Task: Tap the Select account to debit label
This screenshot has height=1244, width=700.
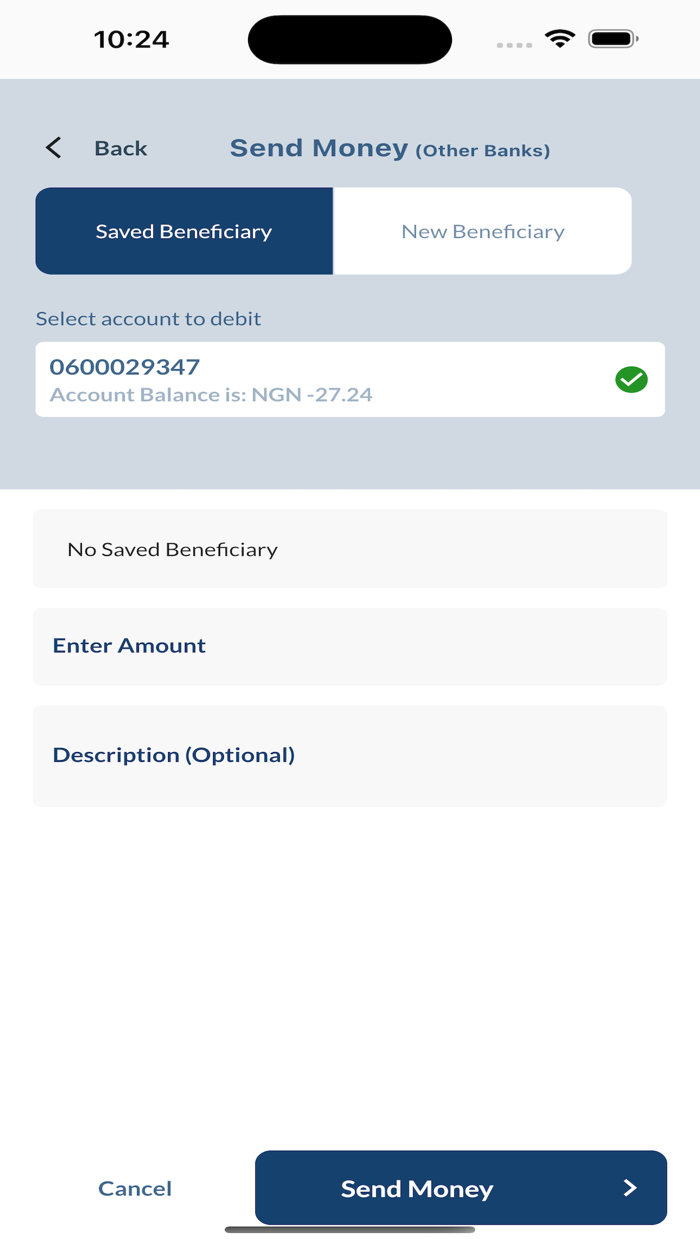Action: point(148,319)
